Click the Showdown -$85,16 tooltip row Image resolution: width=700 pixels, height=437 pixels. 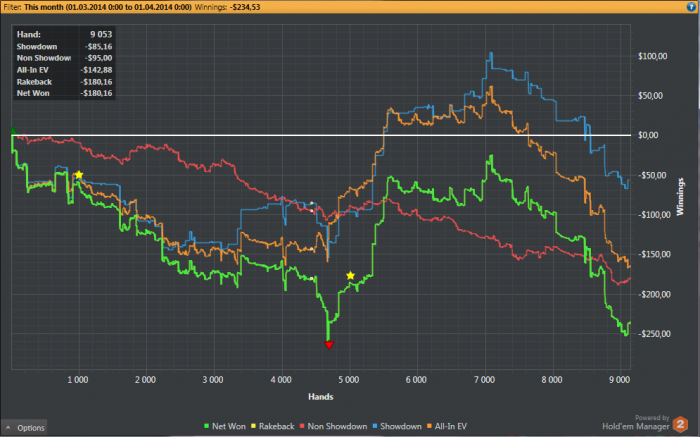coord(64,46)
